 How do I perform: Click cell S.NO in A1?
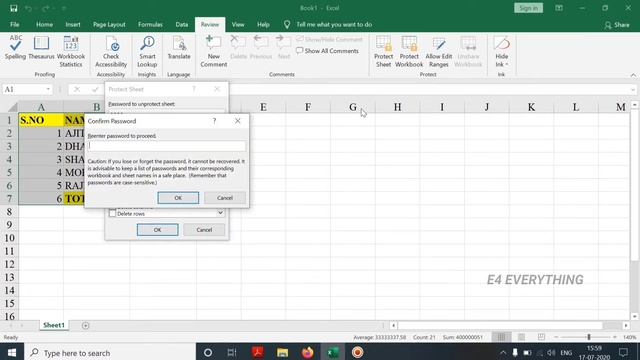click(41, 120)
